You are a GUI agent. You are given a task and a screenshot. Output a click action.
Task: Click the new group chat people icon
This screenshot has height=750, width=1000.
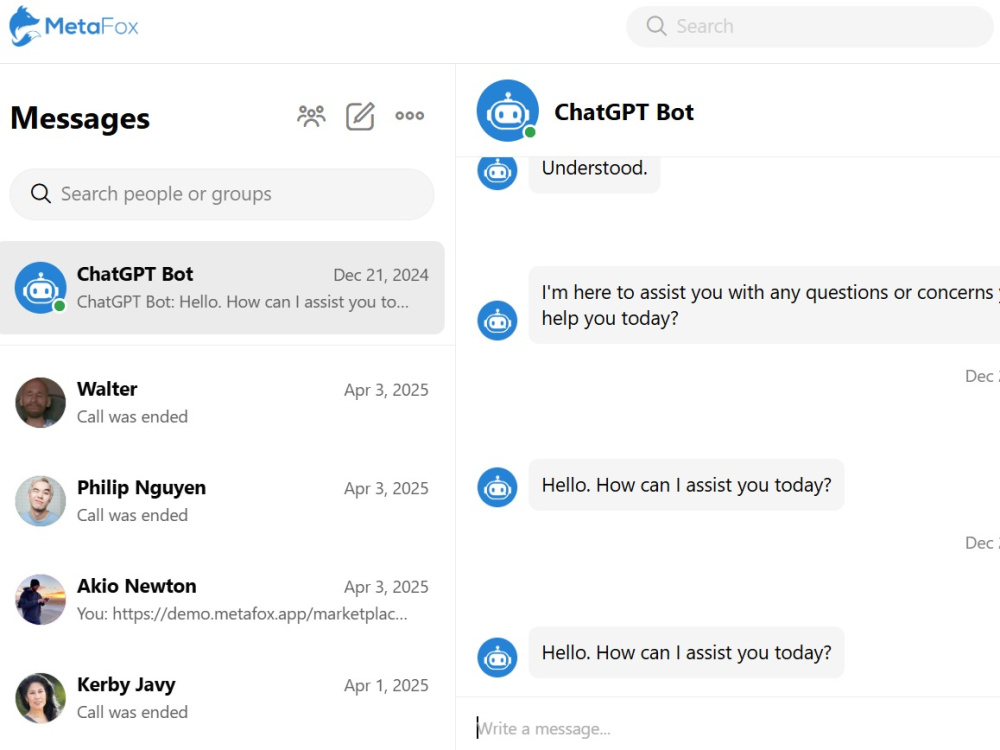(311, 116)
